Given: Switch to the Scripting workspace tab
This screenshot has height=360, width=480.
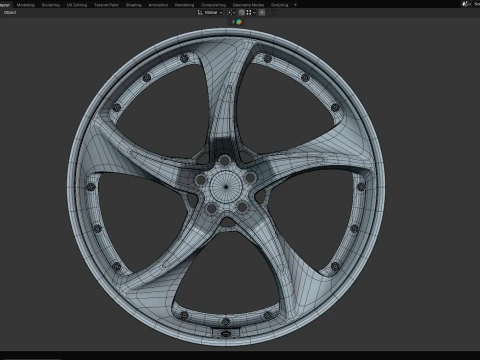Looking at the screenshot, I should click(279, 5).
